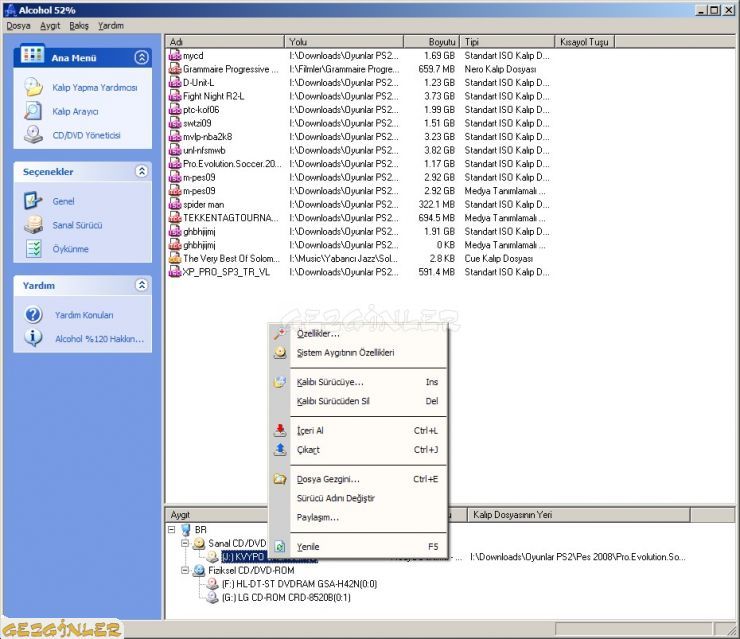The height and width of the screenshot is (639, 740).
Task: Click the Kalıp Arayıcı link
Action: pos(76,111)
